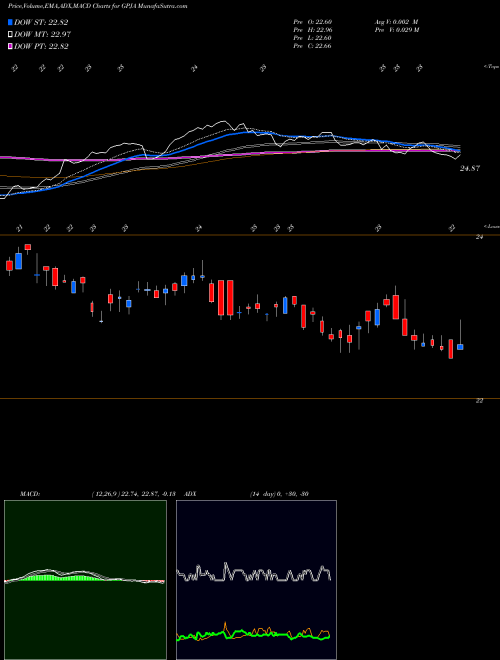
Task: Click the '22' price axis label
Action: [479, 401]
